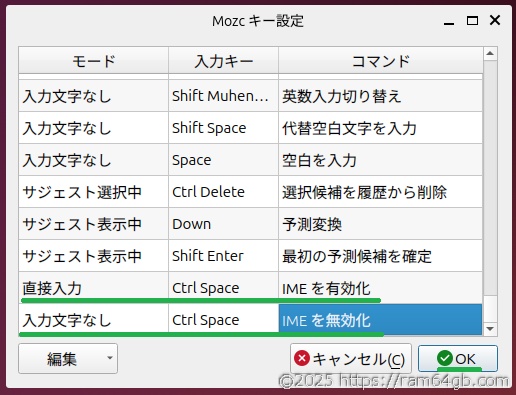Maximize the Mozc キー設定 window

coord(472,21)
